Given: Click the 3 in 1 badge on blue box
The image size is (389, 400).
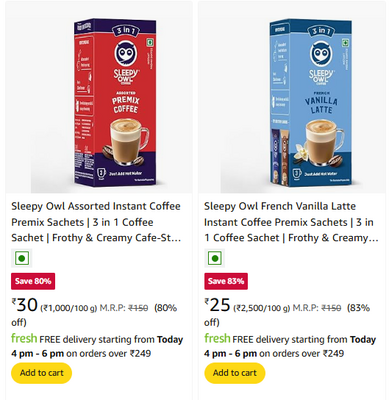Looking at the screenshot, I should [322, 31].
